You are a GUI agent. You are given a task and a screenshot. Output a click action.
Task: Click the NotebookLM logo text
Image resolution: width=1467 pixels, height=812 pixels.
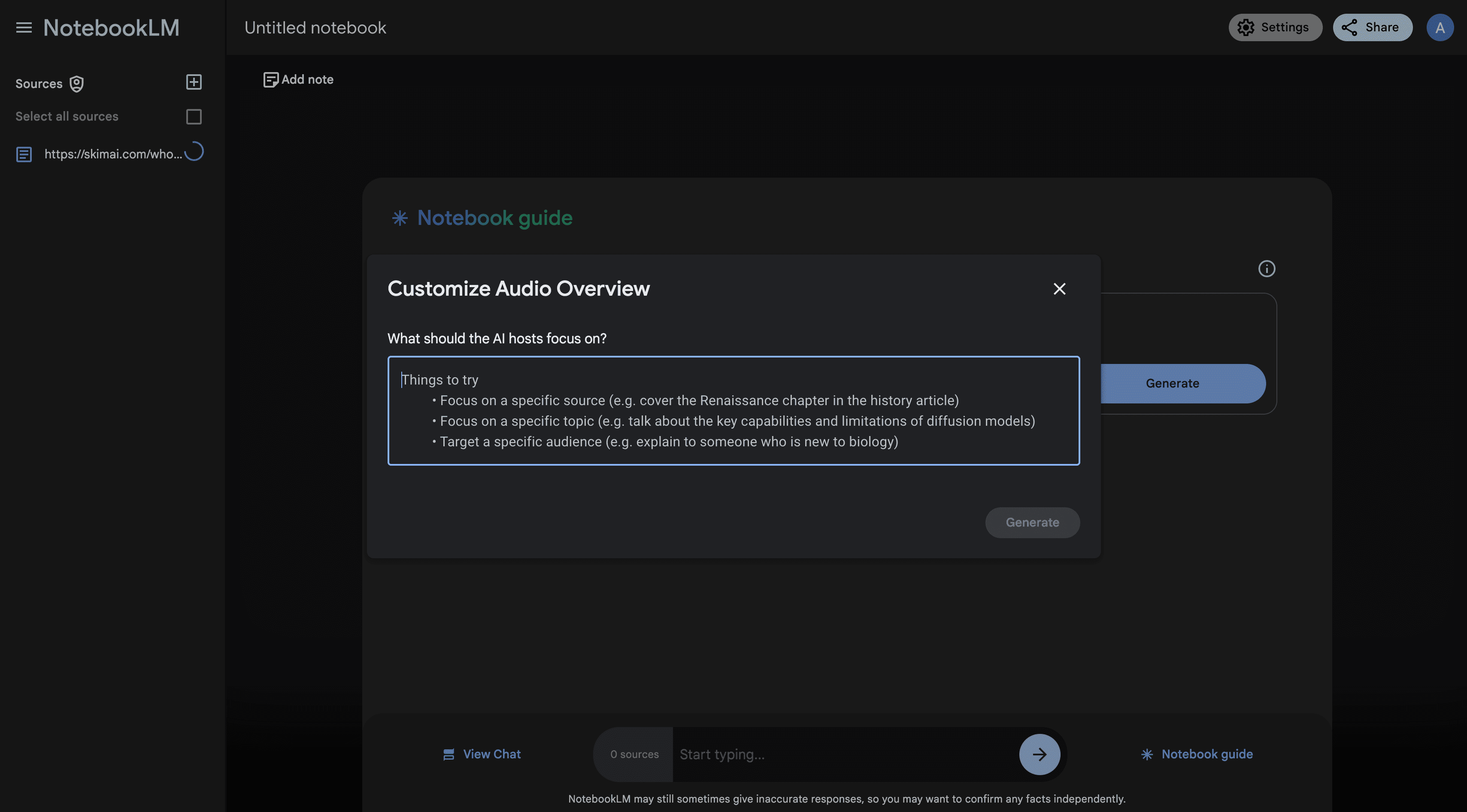111,28
